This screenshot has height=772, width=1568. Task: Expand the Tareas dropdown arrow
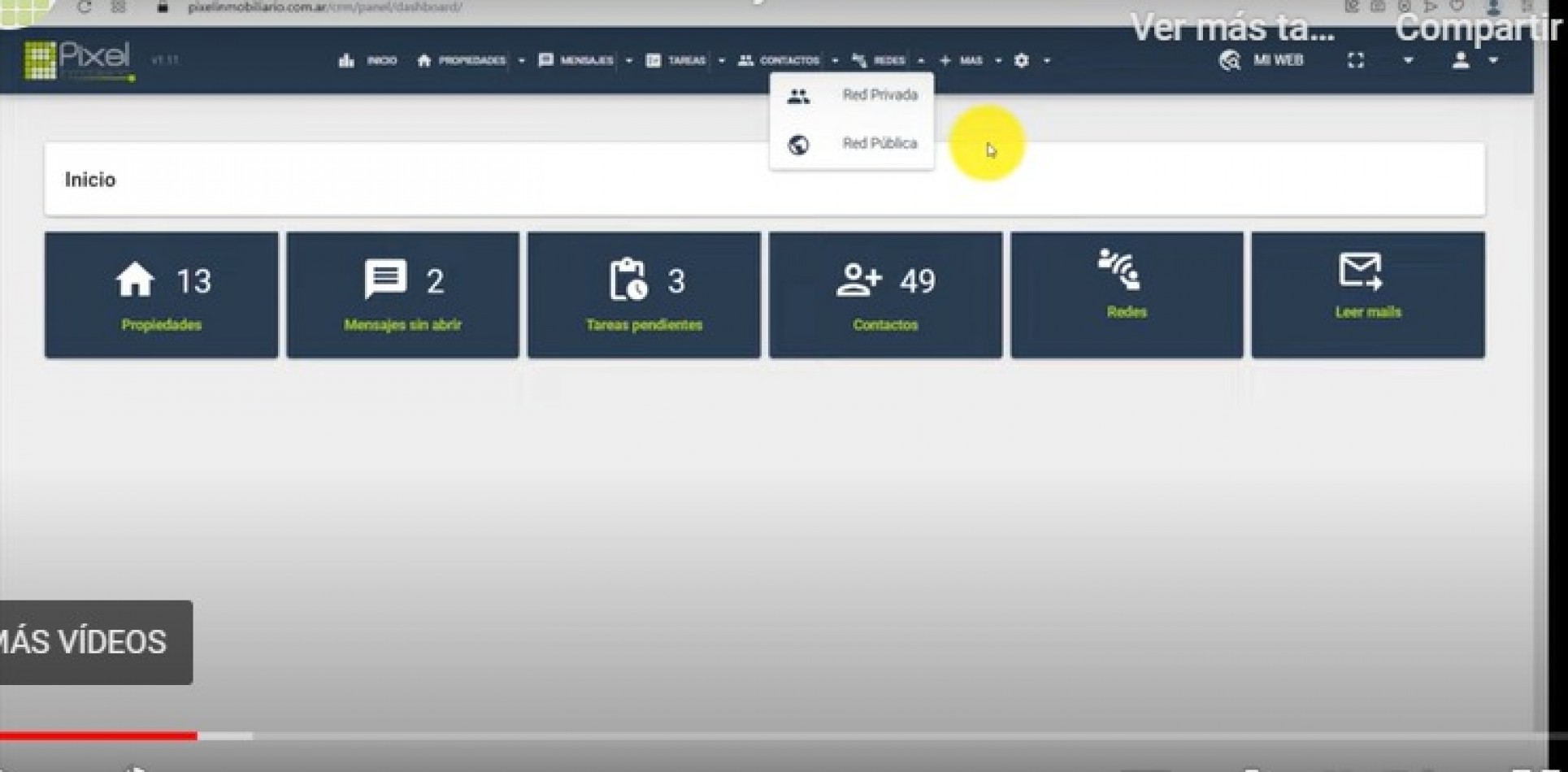(x=721, y=60)
